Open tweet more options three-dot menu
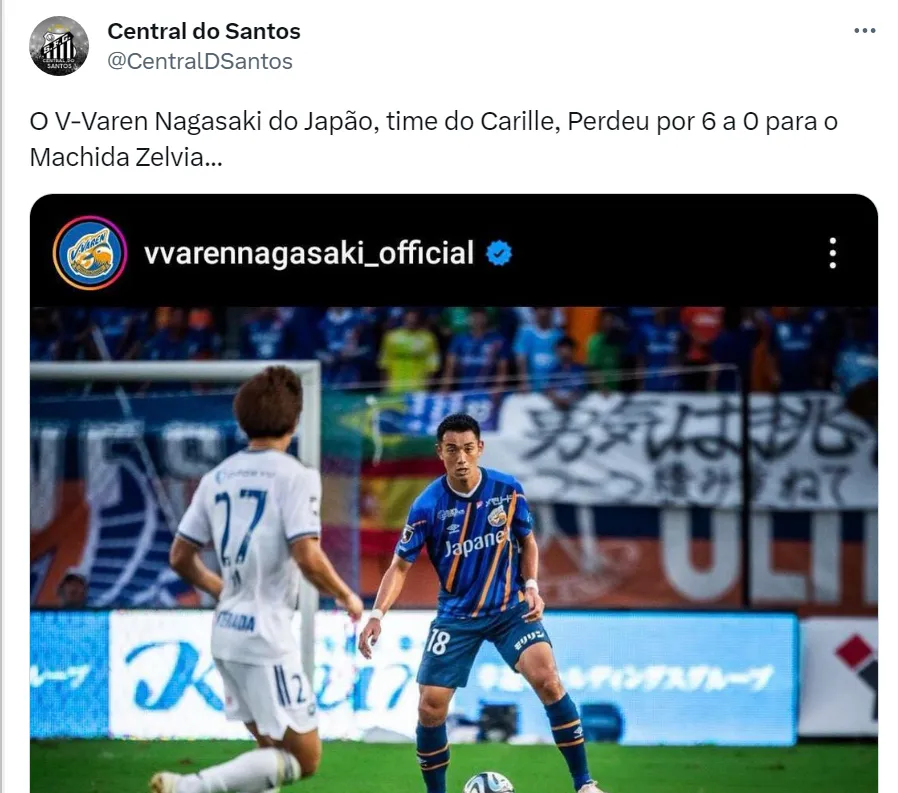This screenshot has height=793, width=898. (864, 31)
